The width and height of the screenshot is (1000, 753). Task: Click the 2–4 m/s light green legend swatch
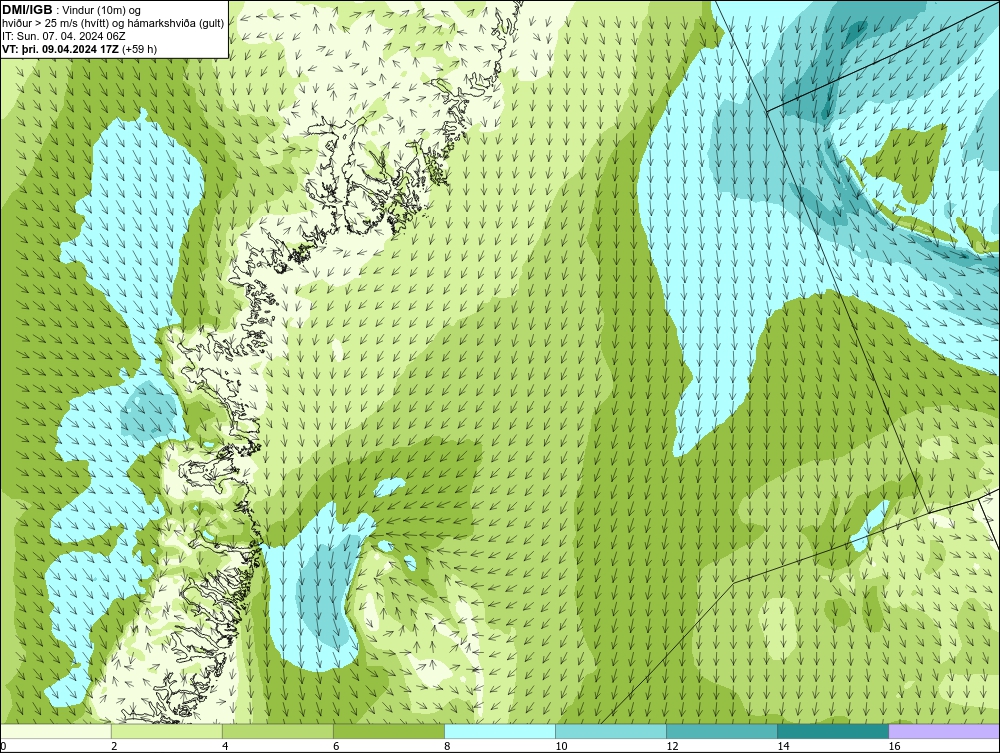166,731
